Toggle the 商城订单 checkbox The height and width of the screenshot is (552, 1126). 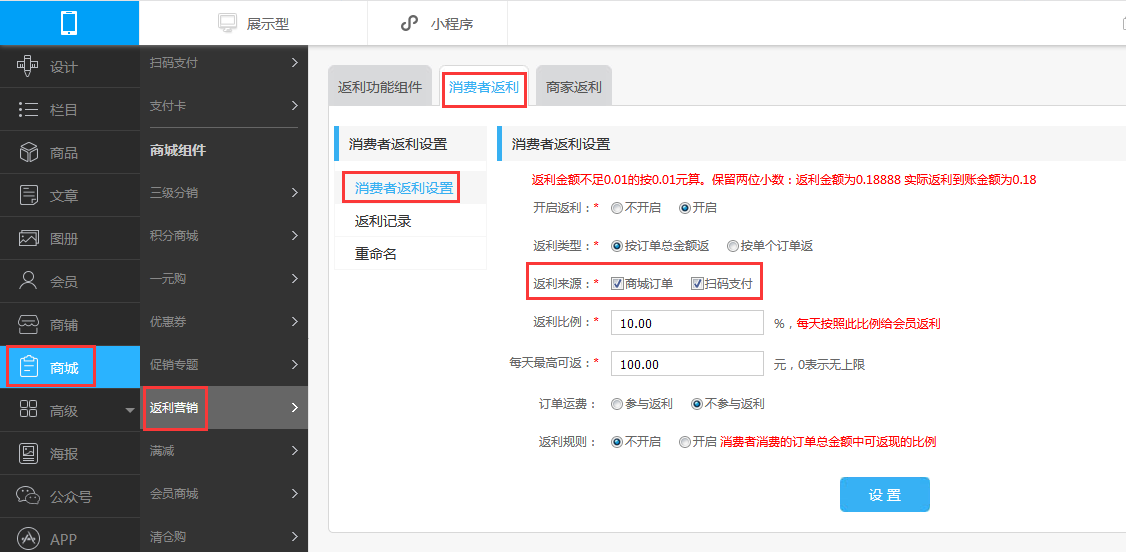point(617,284)
